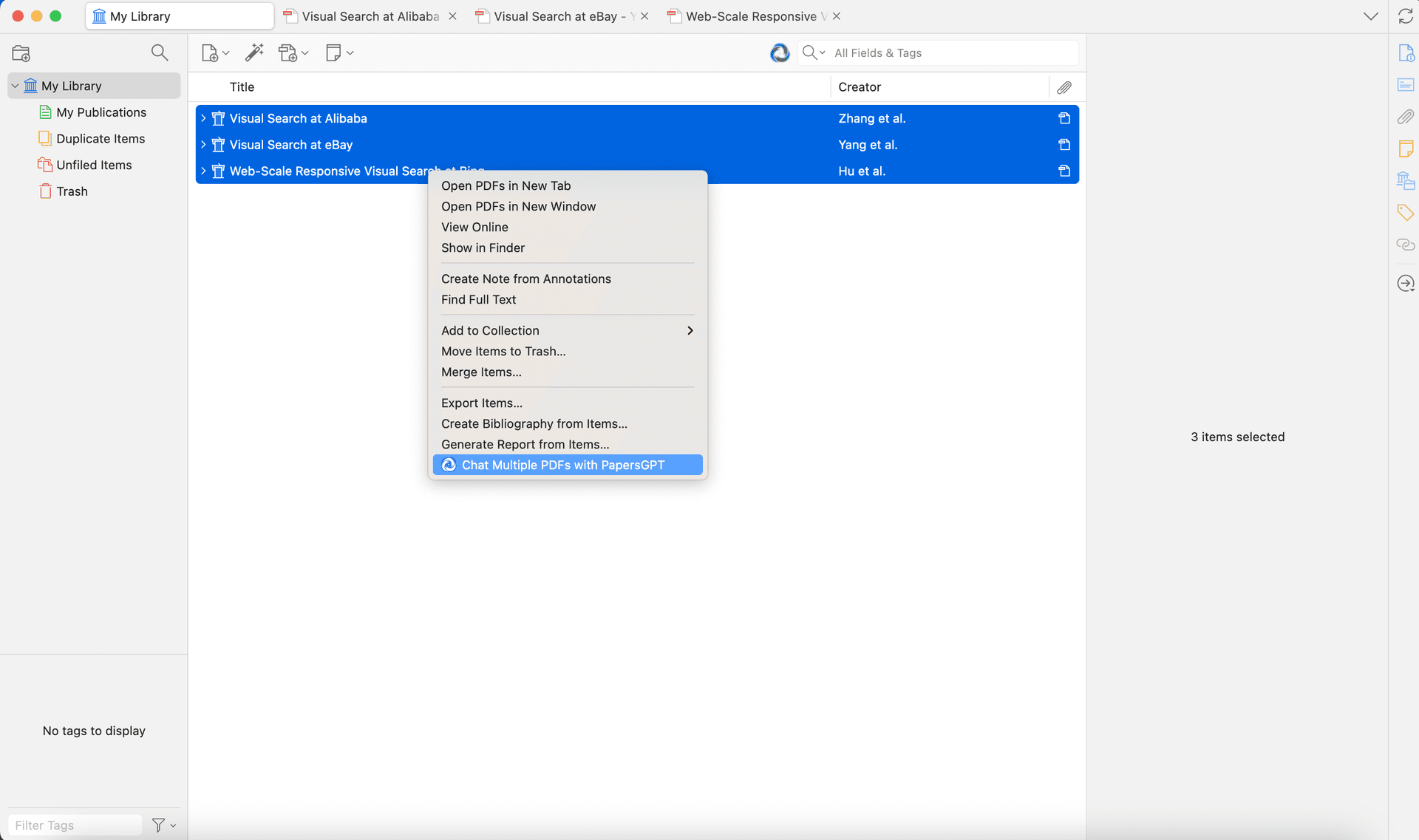
Task: Select Export Items from context menu
Action: (x=482, y=403)
